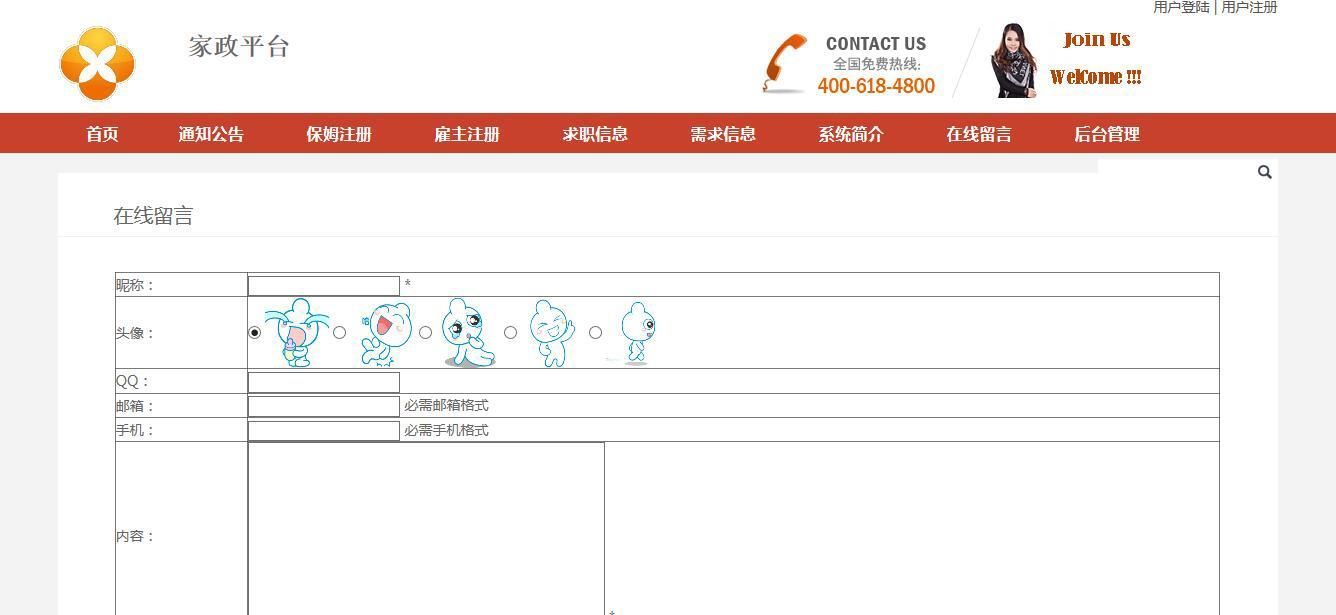The height and width of the screenshot is (615, 1336).
Task: Click the sitting big-eyed avatar image
Action: pyautogui.click(x=468, y=332)
